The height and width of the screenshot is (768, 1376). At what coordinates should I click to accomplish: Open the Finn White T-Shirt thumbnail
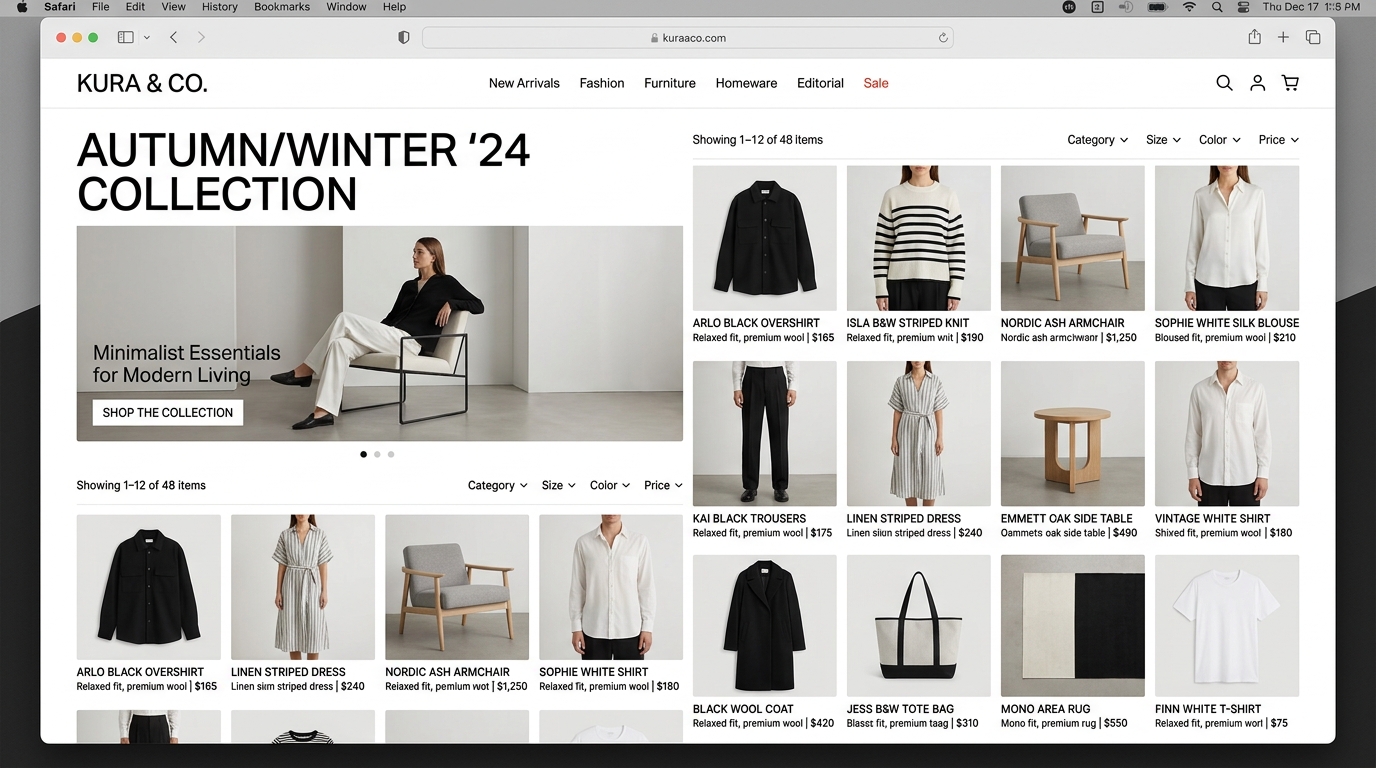point(1226,626)
